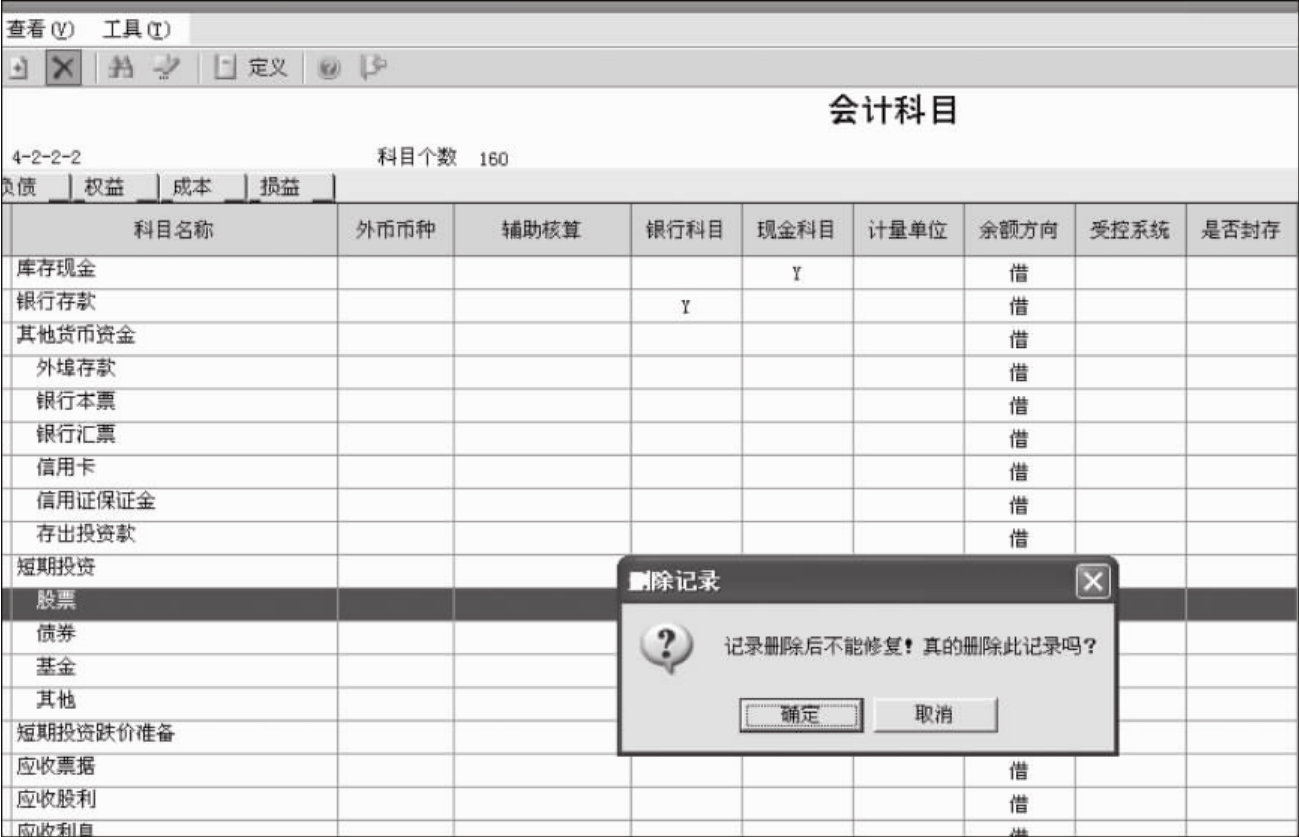Click the 借 cell in 外埠存款 row

pos(1019,373)
